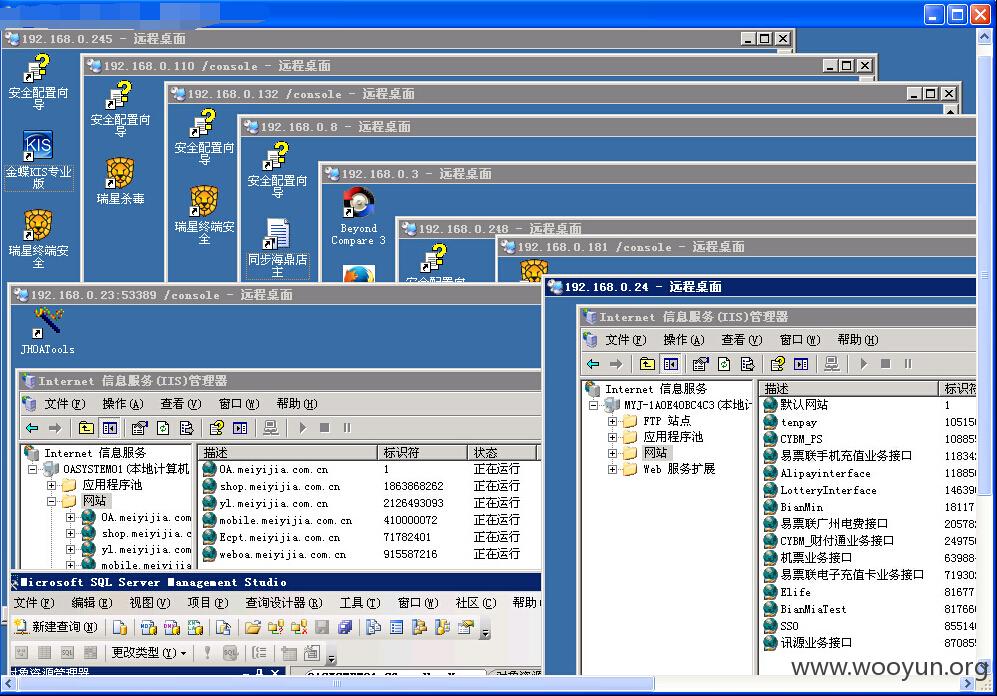Image resolution: width=997 pixels, height=696 pixels.
Task: Click refresh icon in 192.168.0.24 IIS toolbar
Action: (724, 364)
